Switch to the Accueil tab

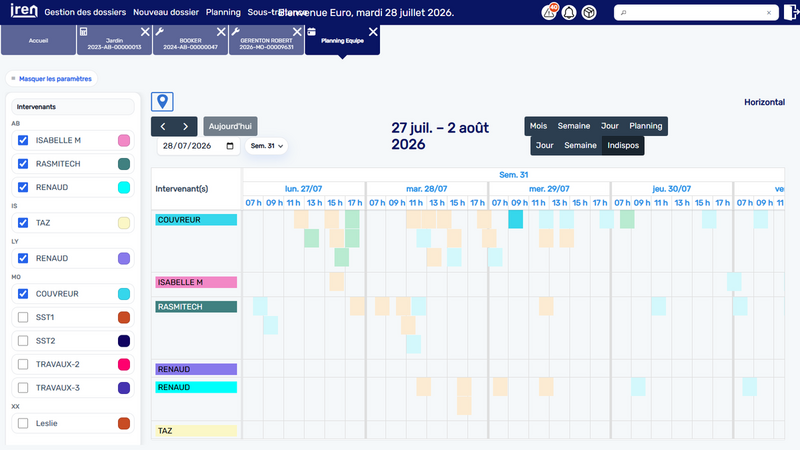pyautogui.click(x=38, y=40)
